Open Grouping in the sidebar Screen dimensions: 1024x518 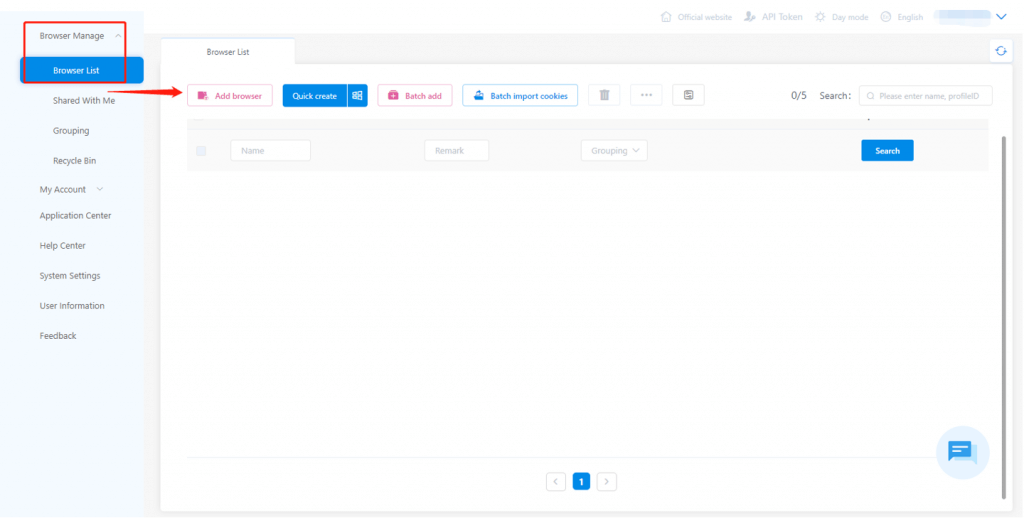pos(71,131)
